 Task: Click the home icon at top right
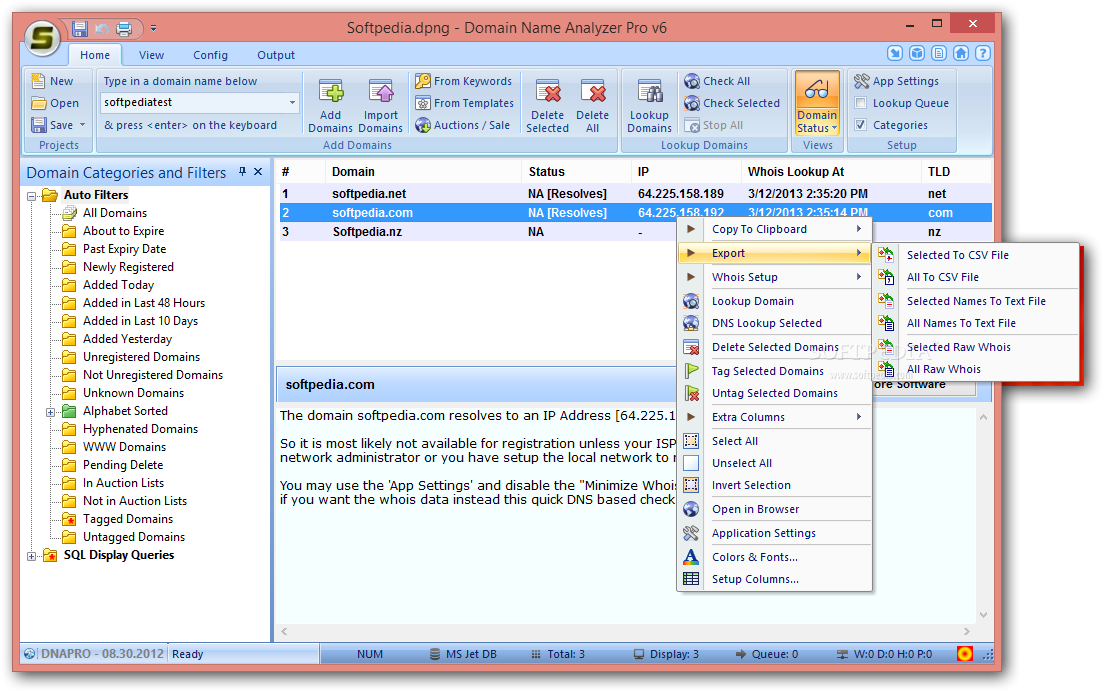point(961,53)
